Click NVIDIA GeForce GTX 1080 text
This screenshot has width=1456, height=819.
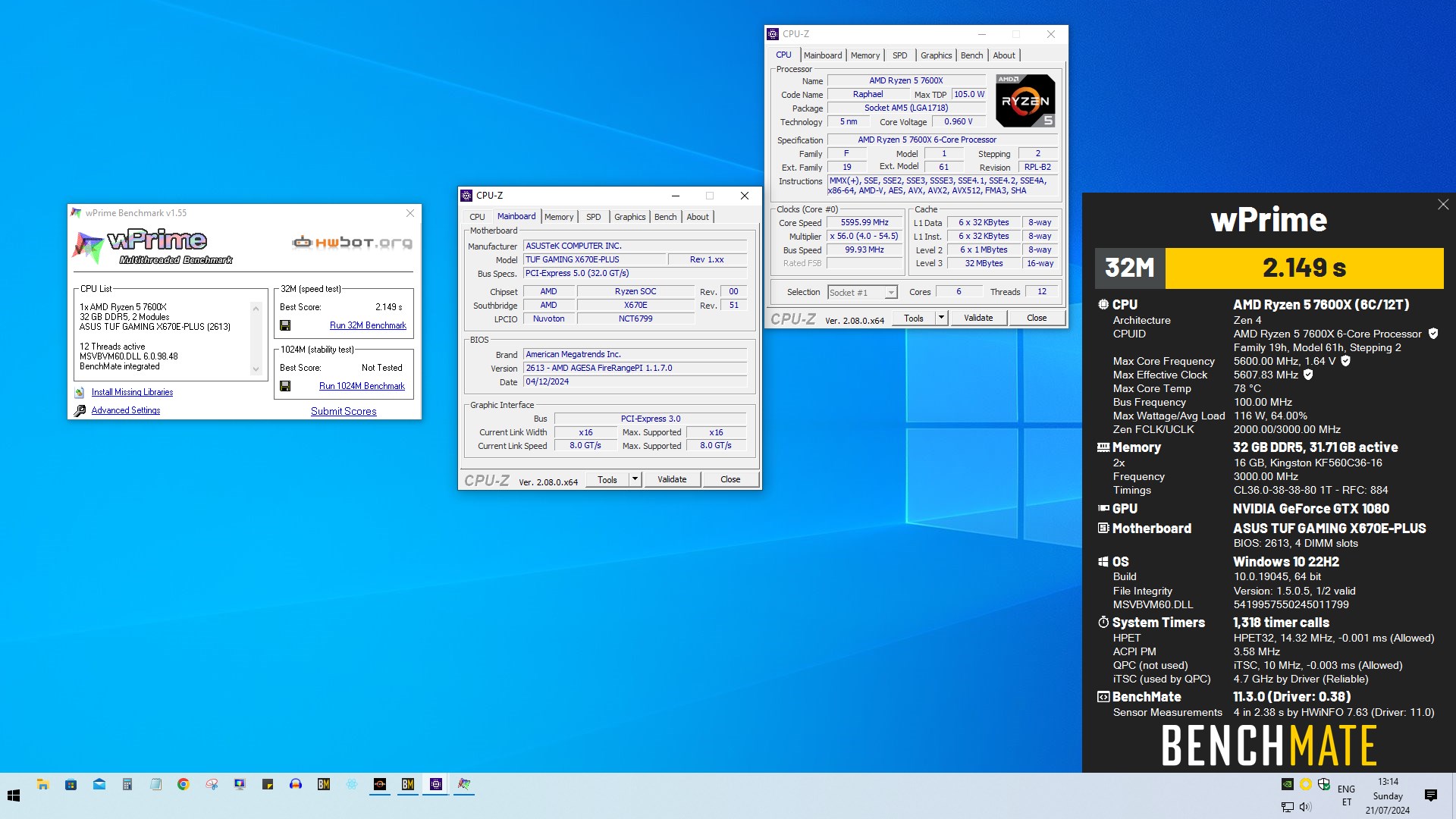[x=1311, y=509]
